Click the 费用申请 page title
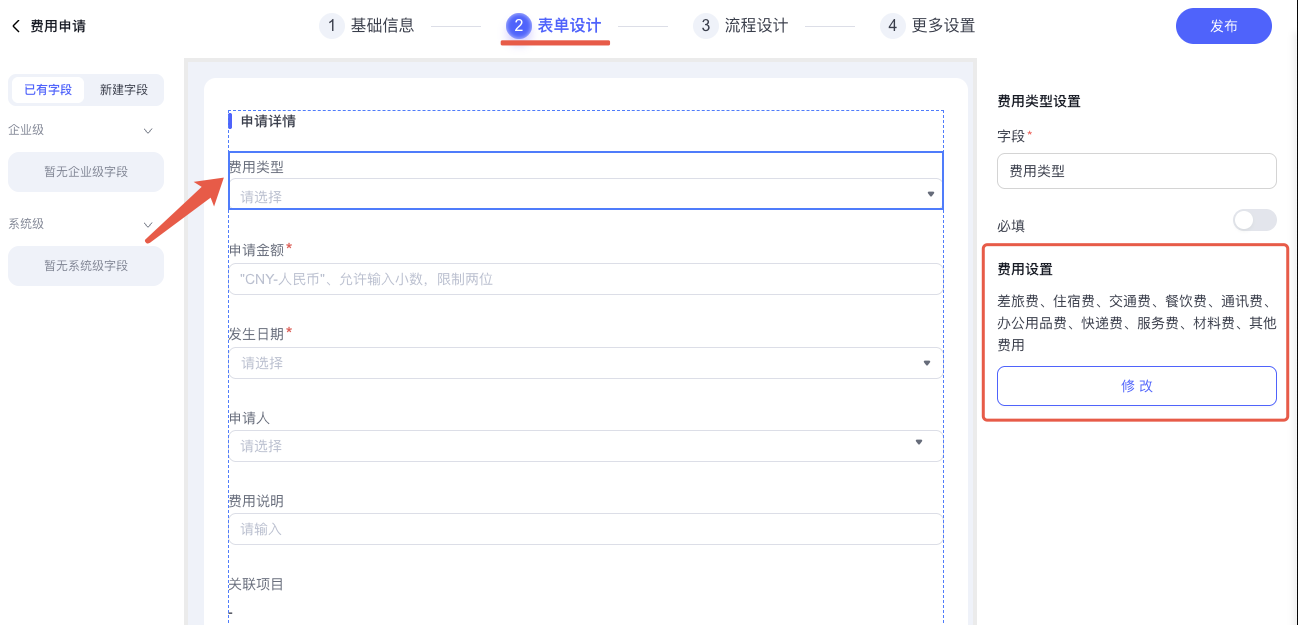 coord(58,26)
